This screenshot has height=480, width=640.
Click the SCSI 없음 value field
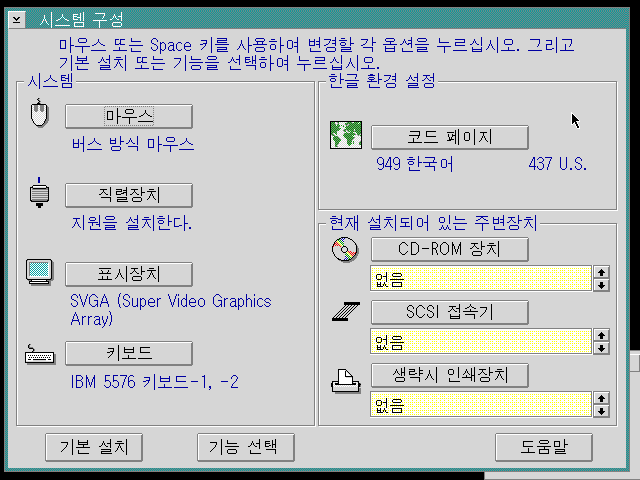[481, 342]
